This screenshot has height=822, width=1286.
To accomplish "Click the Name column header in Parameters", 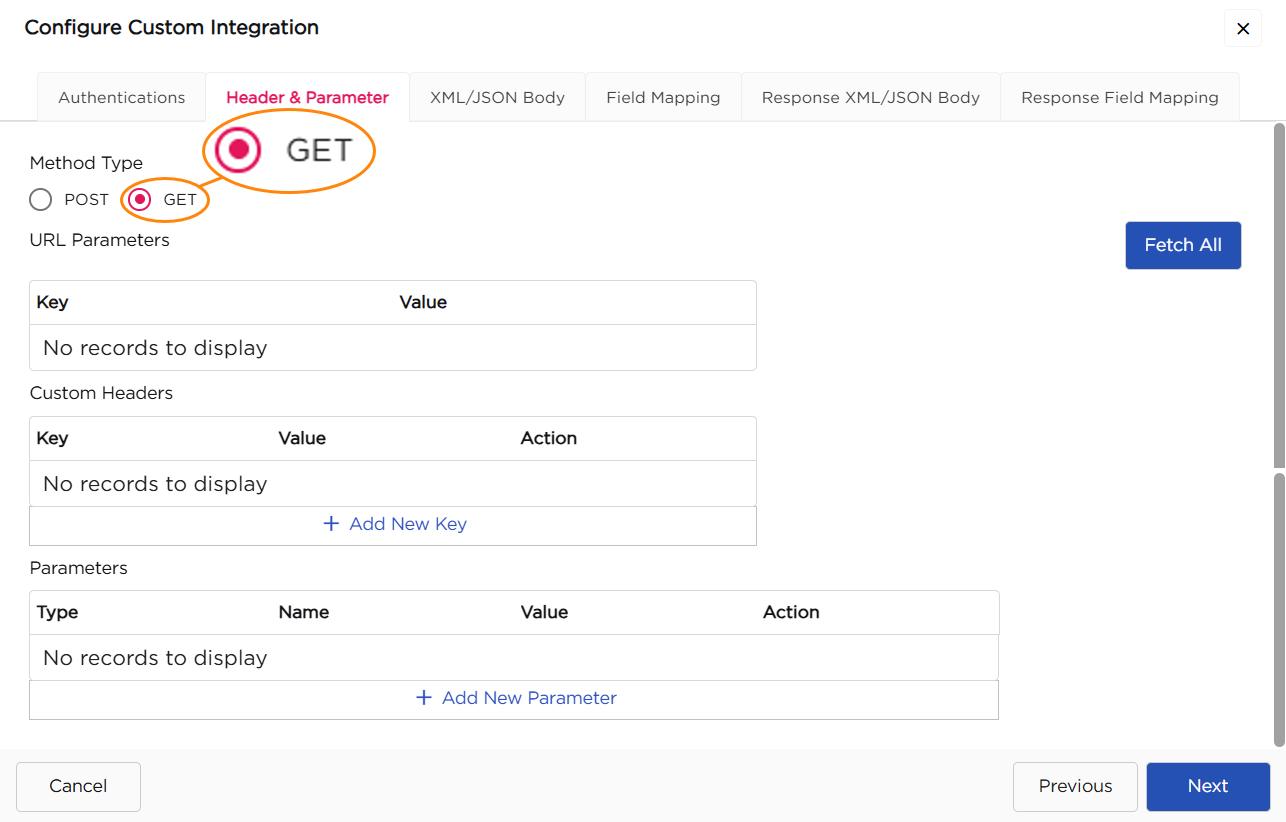I will (x=303, y=612).
